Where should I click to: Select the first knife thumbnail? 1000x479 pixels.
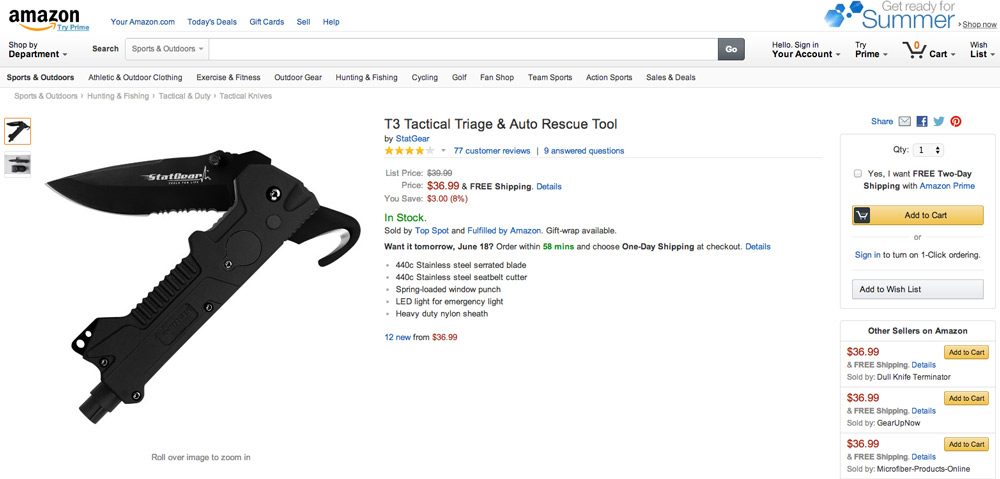pos(18,131)
